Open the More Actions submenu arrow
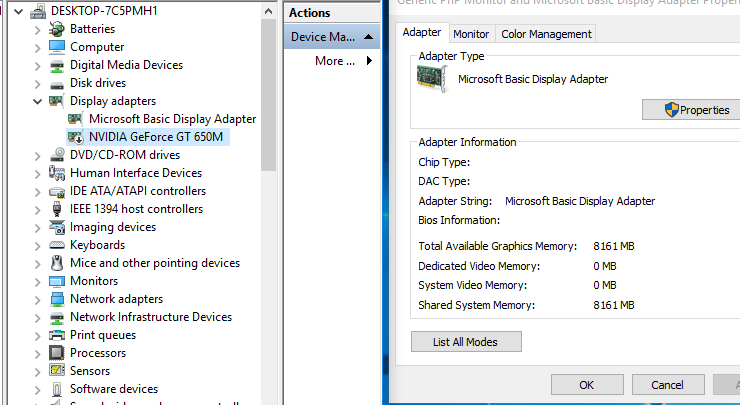The height and width of the screenshot is (405, 740). [x=369, y=60]
